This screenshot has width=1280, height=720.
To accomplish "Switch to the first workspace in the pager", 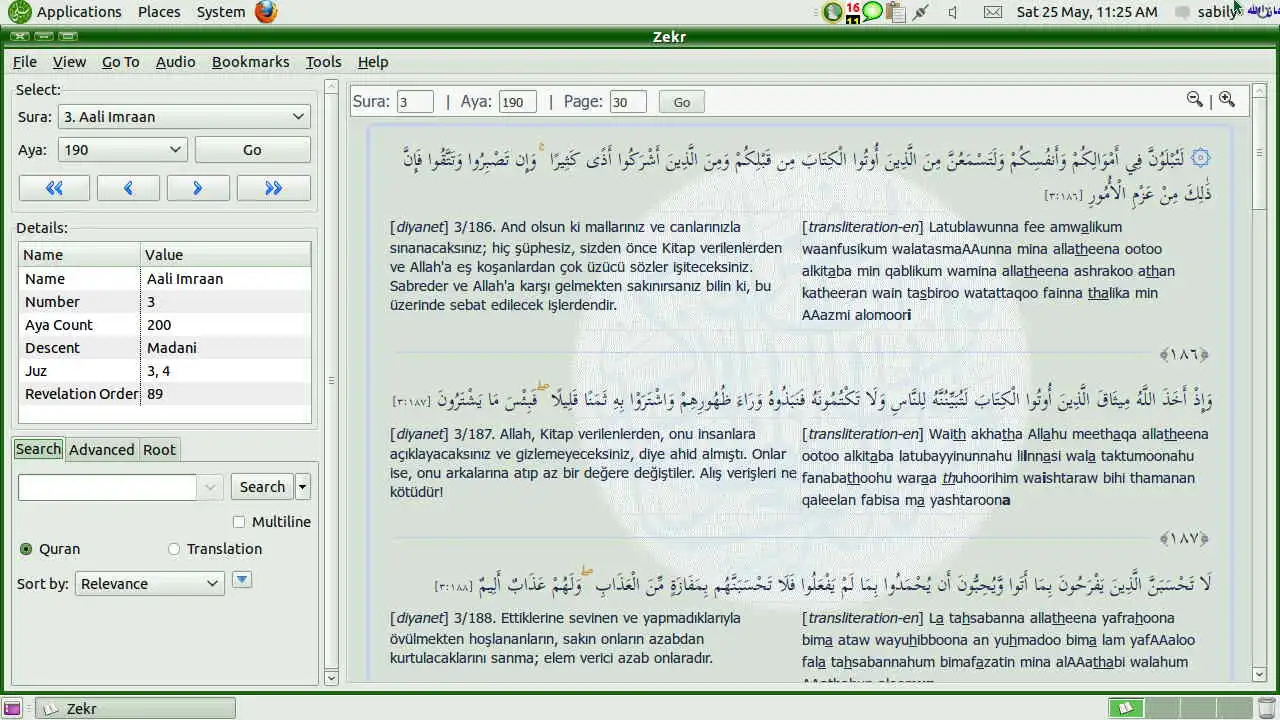I will pos(1125,709).
